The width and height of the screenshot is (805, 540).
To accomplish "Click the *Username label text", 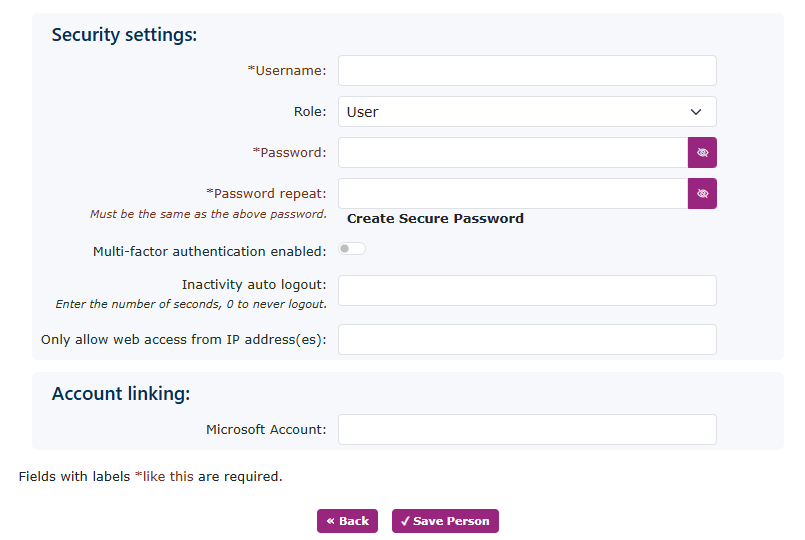I will (x=287, y=71).
